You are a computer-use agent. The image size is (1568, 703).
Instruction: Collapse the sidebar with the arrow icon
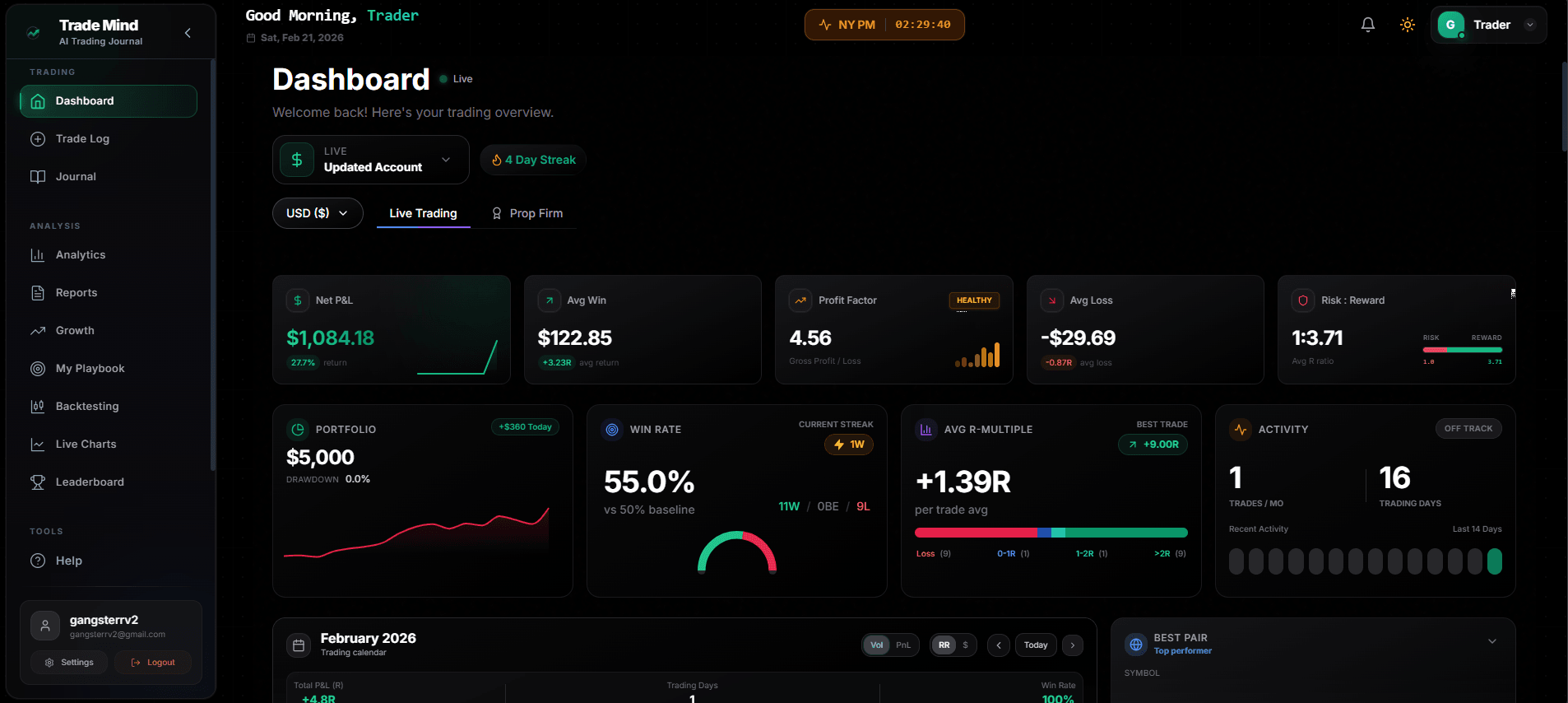coord(188,33)
